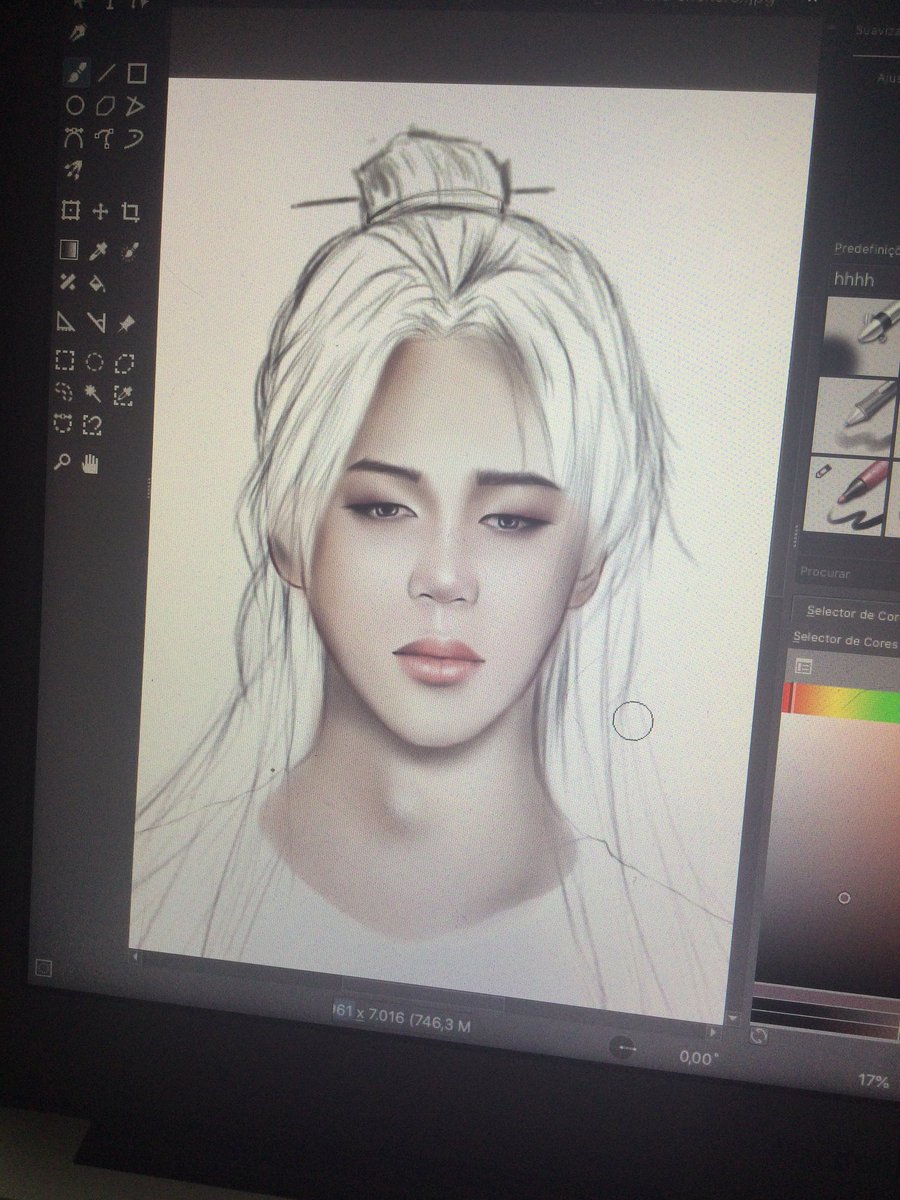Click the 17% zoom level
This screenshot has height=1200, width=900.
(873, 1081)
